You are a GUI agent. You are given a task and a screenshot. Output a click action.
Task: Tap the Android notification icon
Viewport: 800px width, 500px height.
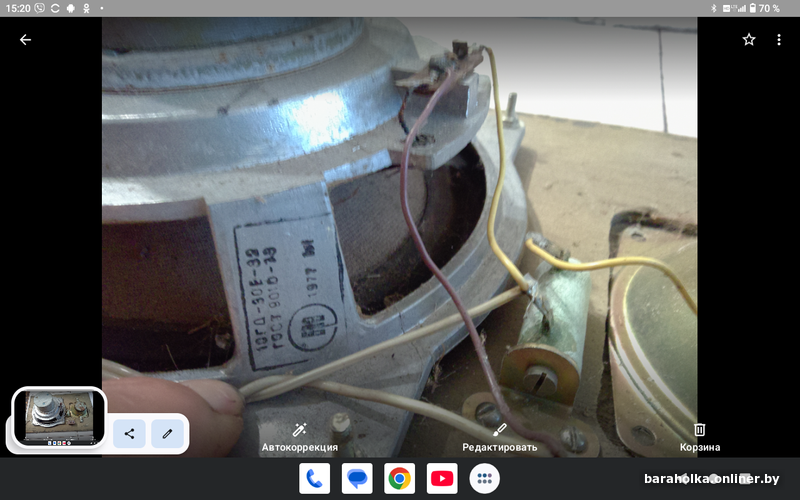point(71,8)
